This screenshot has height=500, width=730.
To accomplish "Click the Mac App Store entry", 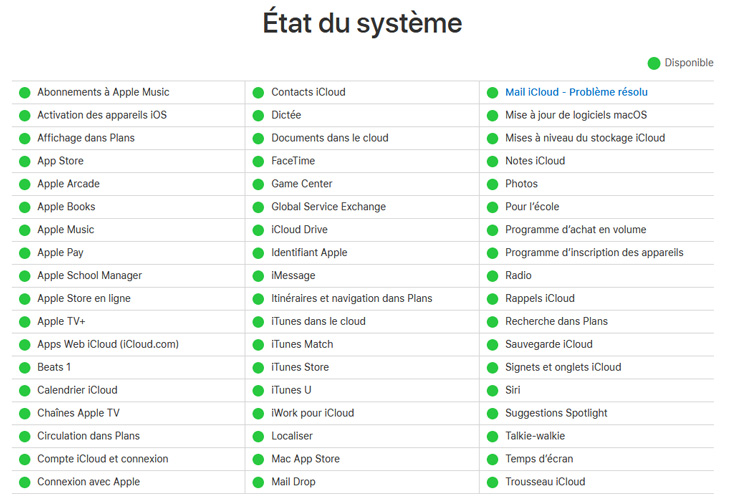I will [x=305, y=459].
